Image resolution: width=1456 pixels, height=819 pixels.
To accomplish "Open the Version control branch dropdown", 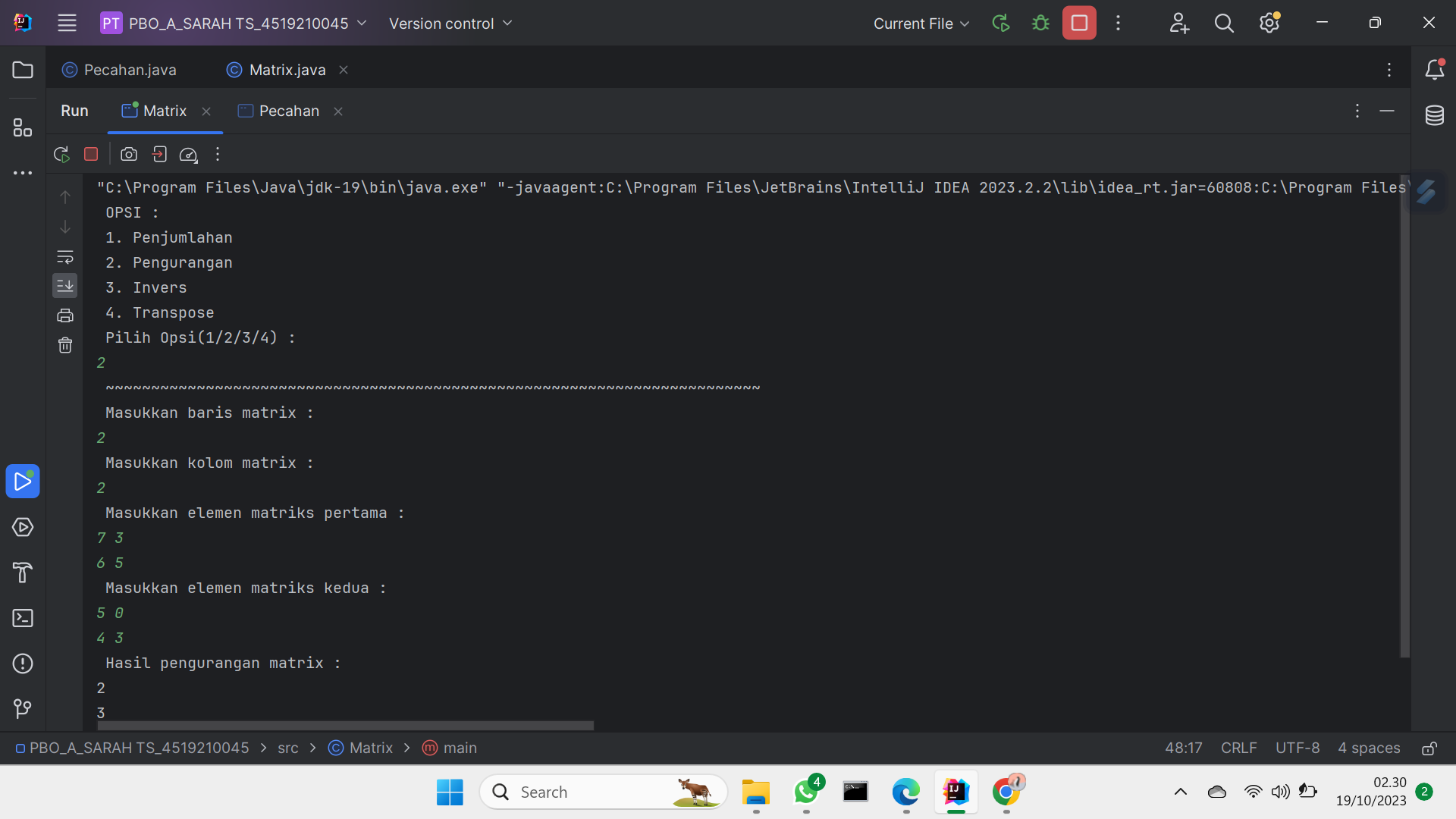I will tap(450, 24).
